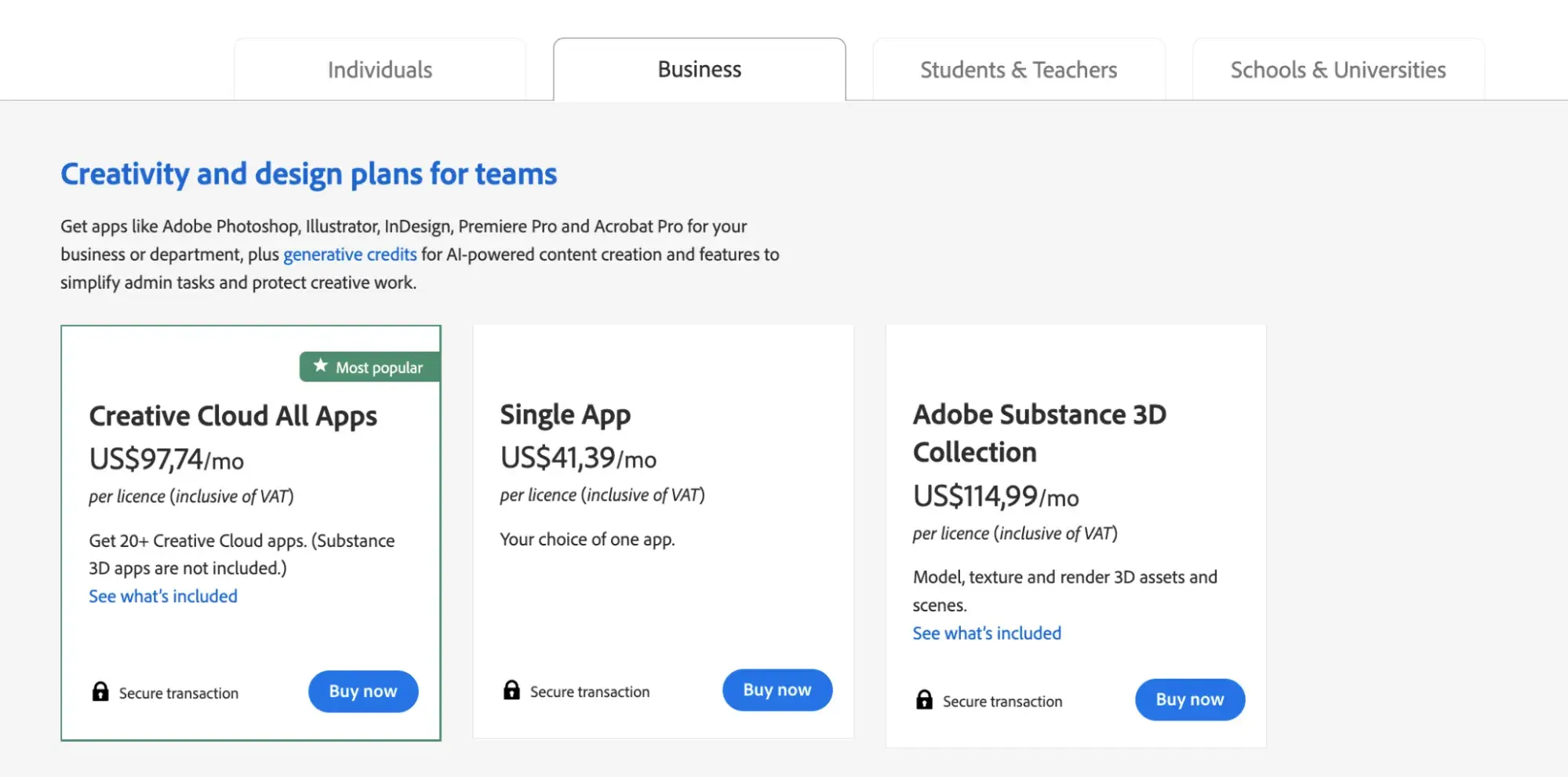
Task: Click 'per licence (inclusive of VAT)' under US$97,74
Action: click(x=191, y=497)
